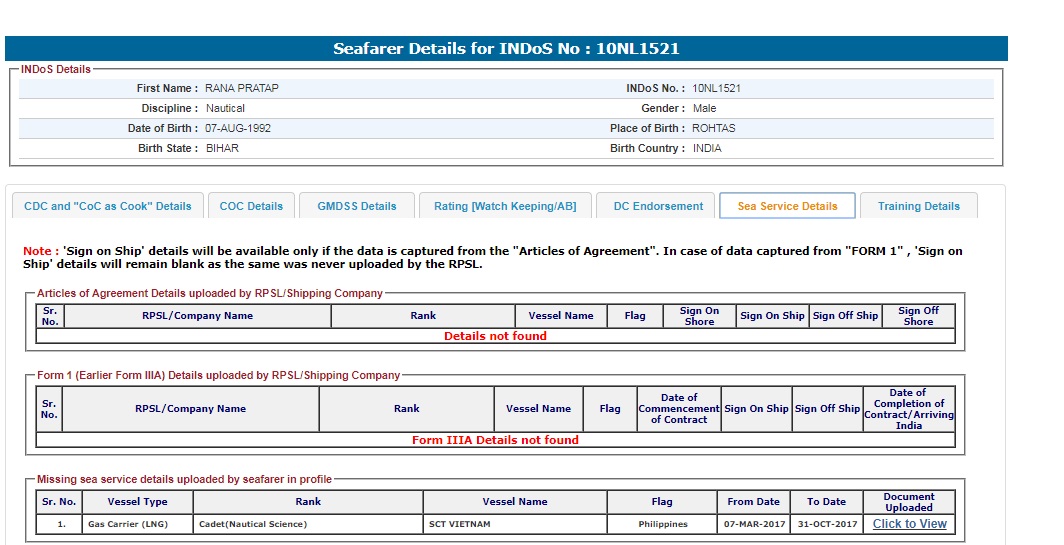Switch to the Training Details tab
Viewport: 1064px width, 545px height.
(x=918, y=206)
